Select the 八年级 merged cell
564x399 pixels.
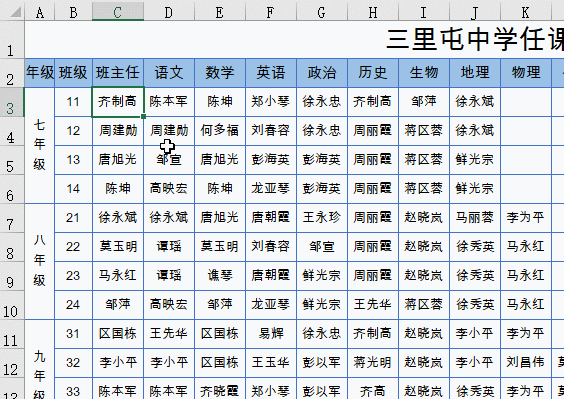tap(40, 261)
